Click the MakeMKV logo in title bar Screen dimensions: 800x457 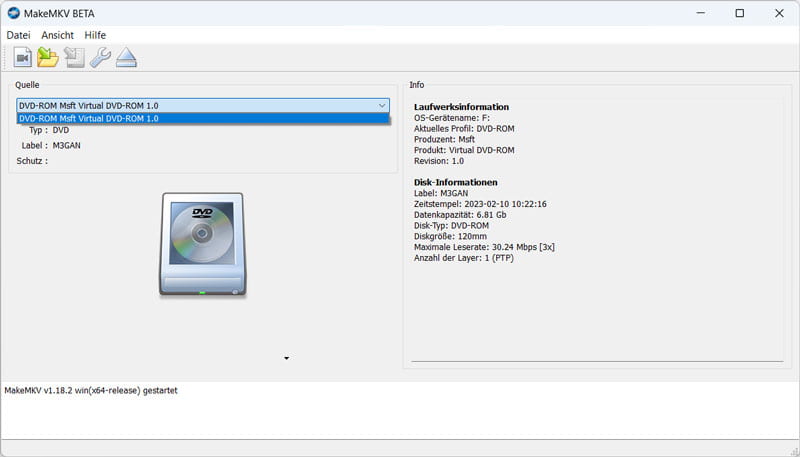tap(14, 14)
